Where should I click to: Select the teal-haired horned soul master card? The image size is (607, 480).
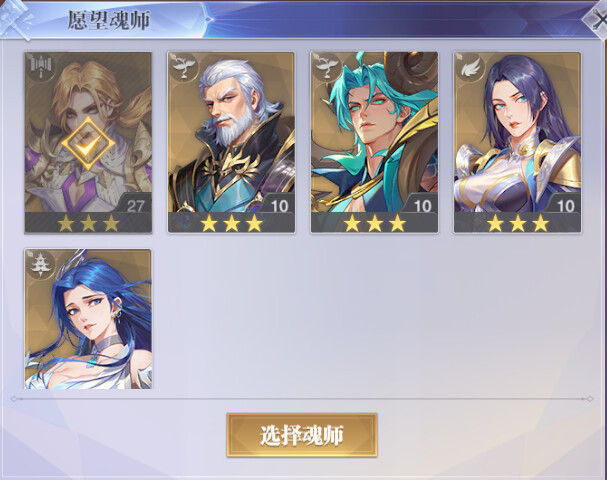(x=374, y=142)
